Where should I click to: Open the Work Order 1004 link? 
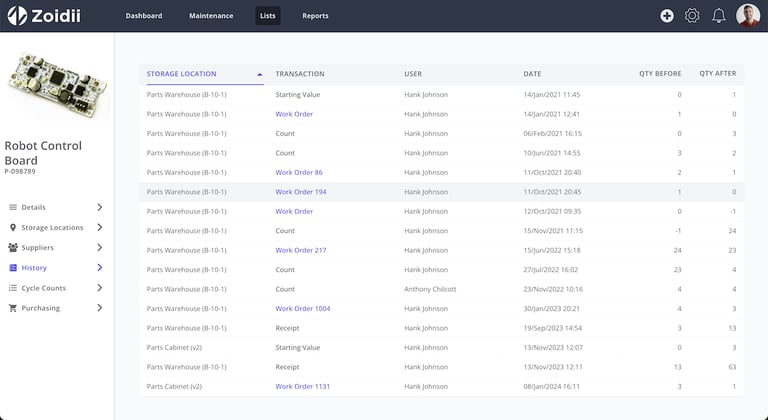[303, 308]
